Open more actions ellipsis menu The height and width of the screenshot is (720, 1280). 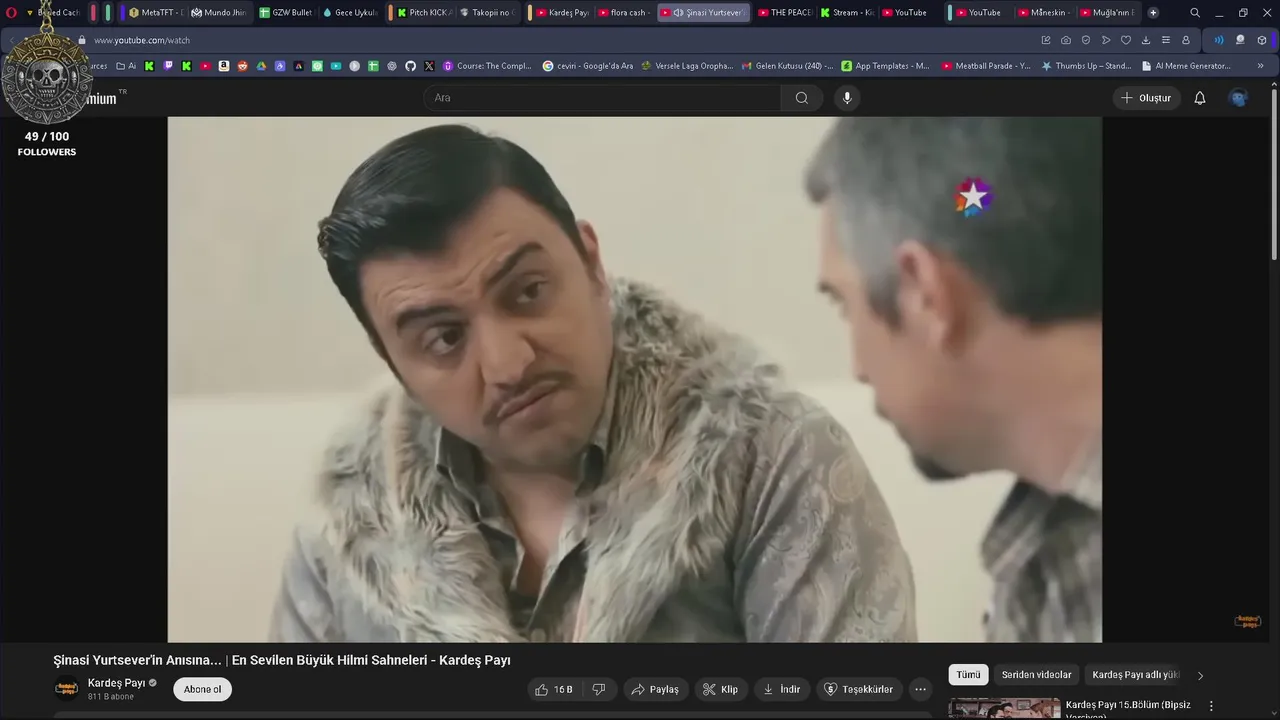click(920, 689)
